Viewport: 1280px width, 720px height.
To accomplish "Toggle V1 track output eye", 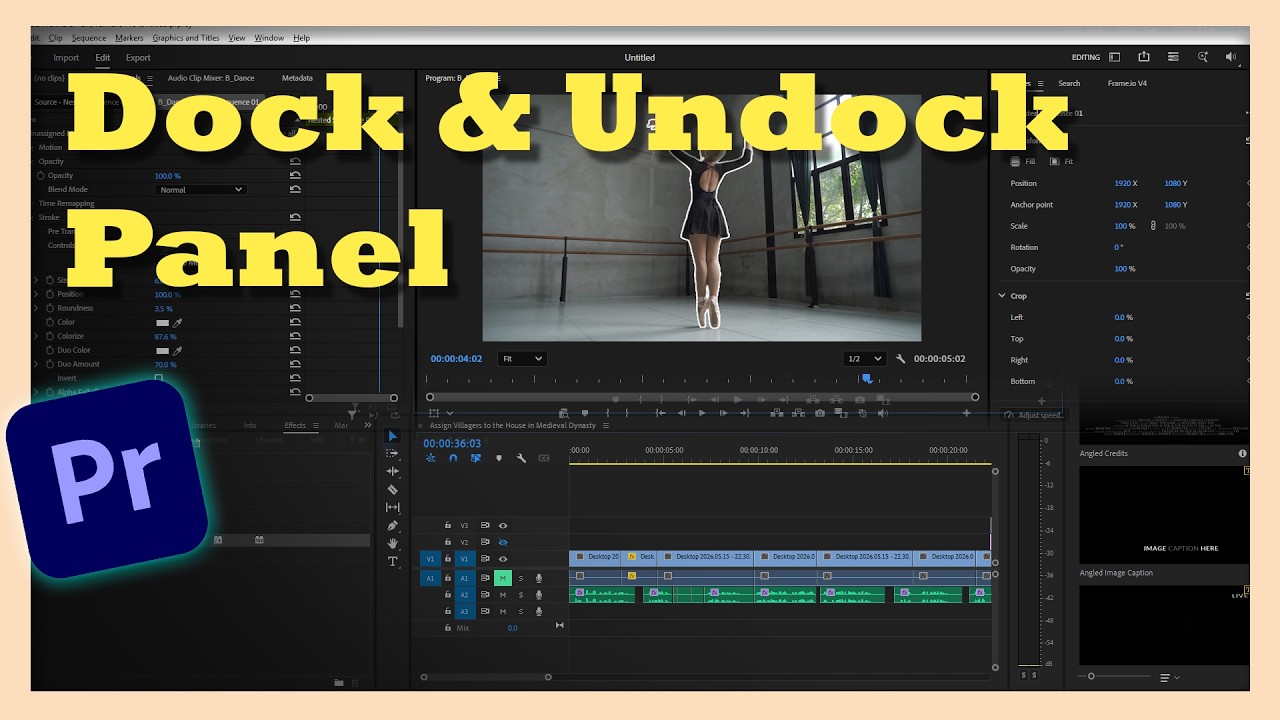I will tap(503, 559).
